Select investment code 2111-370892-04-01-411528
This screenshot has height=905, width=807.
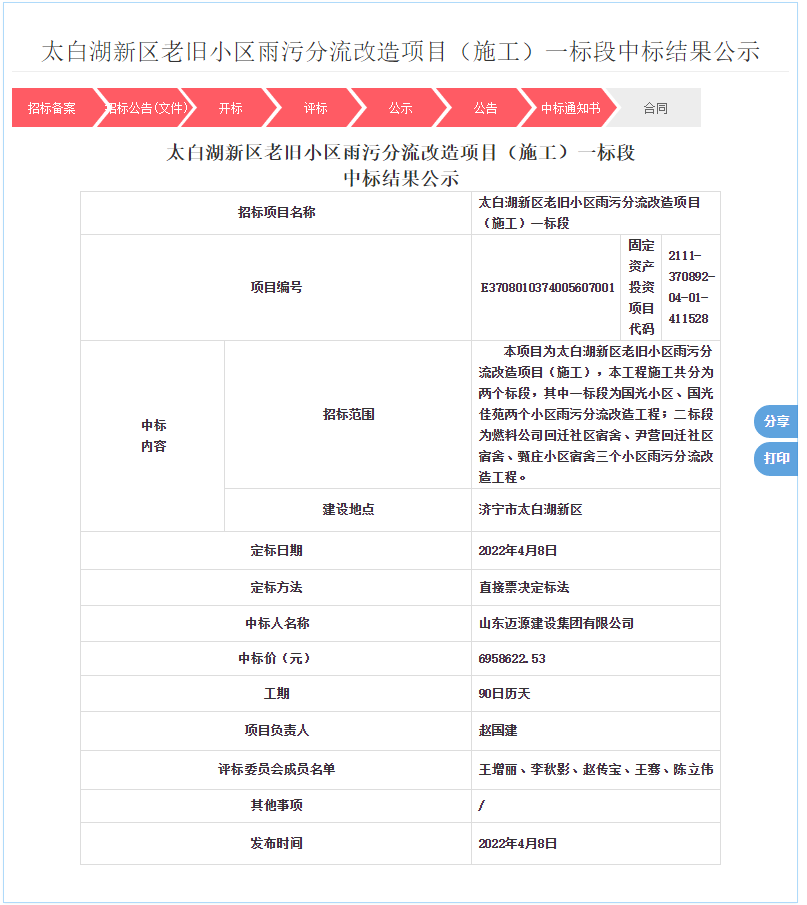691,287
